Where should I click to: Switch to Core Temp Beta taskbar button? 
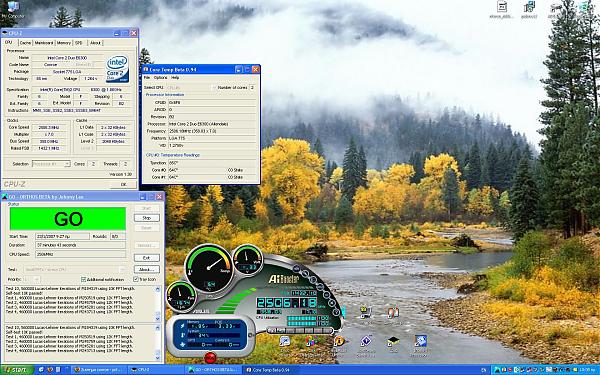(x=271, y=370)
